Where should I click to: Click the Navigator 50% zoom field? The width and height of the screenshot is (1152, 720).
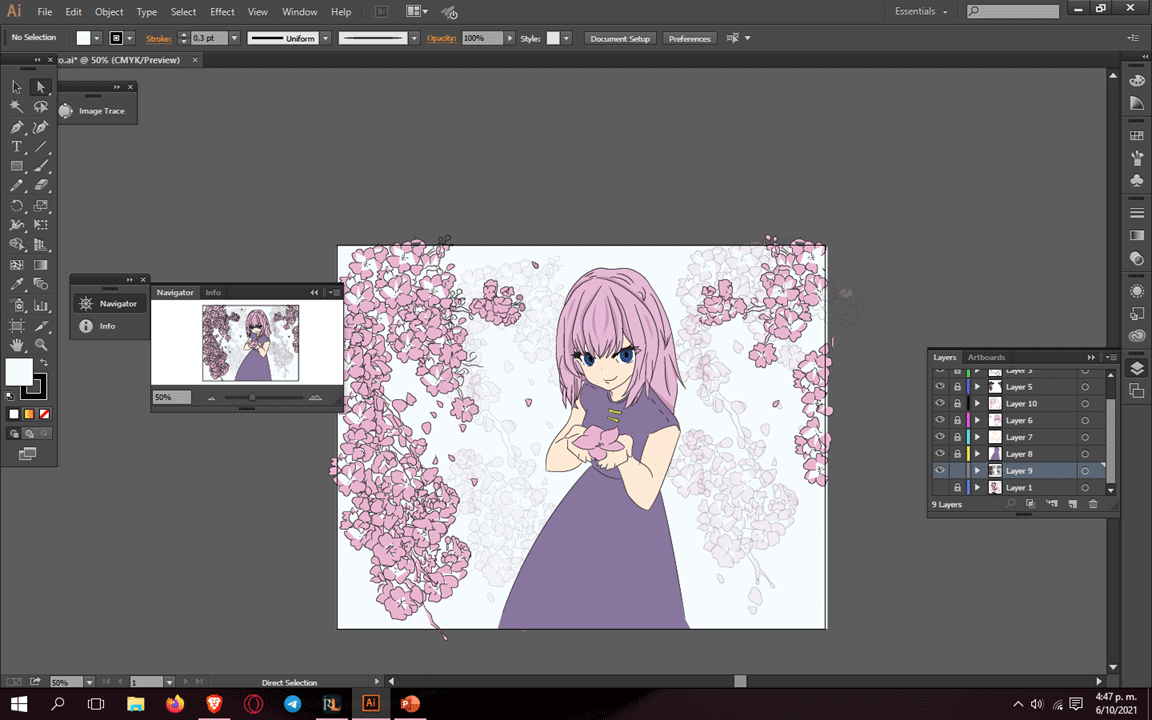pos(171,397)
